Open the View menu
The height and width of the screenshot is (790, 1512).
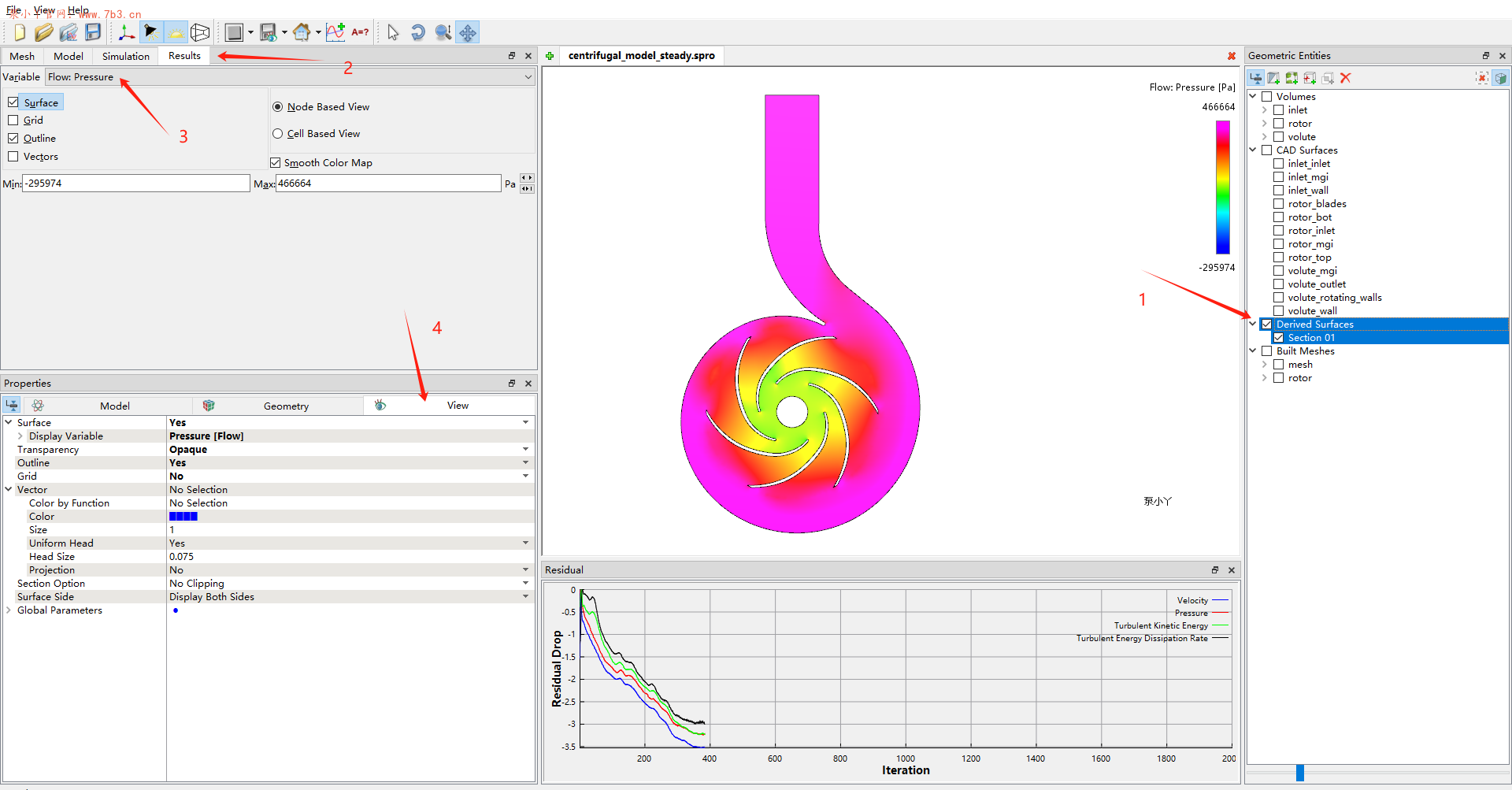[x=44, y=10]
